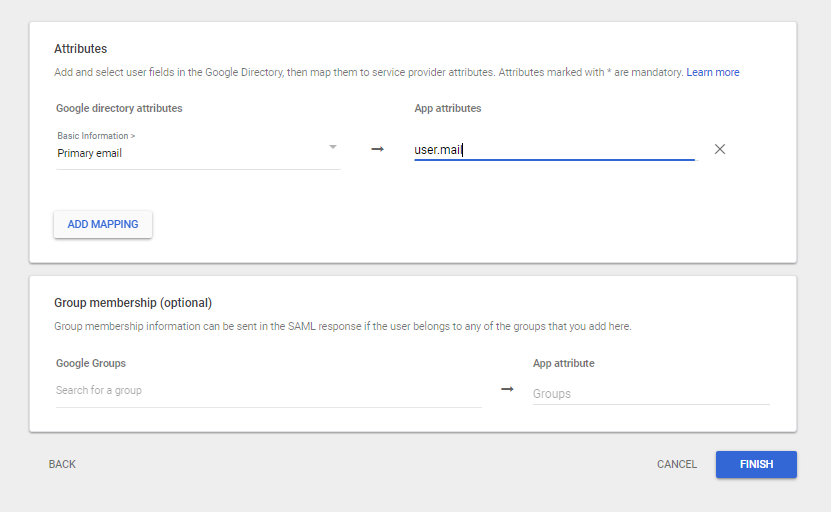Click the Group membership description text
Viewport: 831px width, 512px height.
click(342, 326)
